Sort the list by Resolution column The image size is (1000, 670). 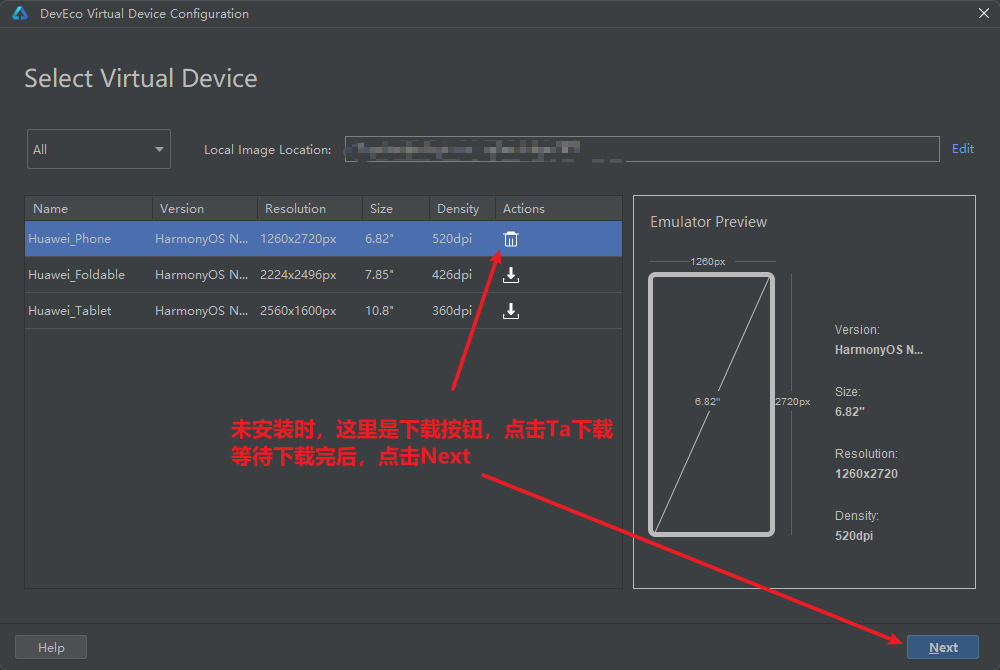308,209
